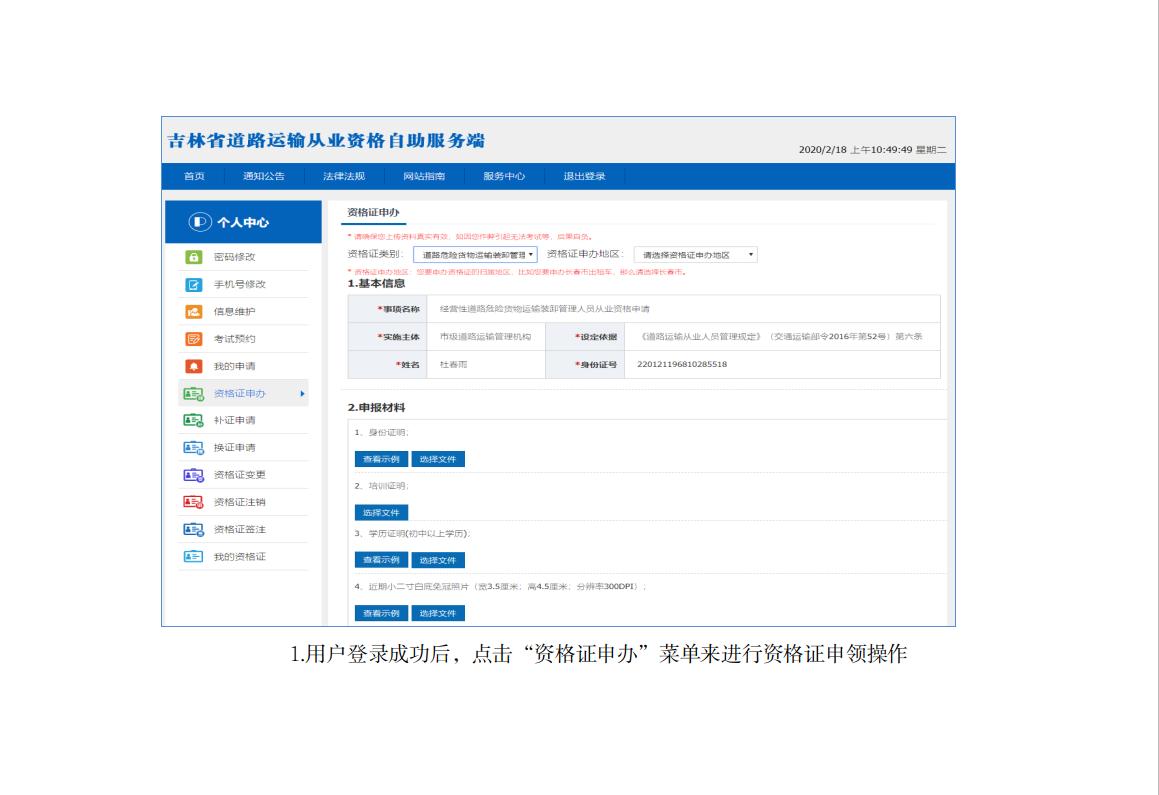This screenshot has width=1159, height=795.
Task: Click 选择文件 under 身份证明
Action: pos(438,460)
